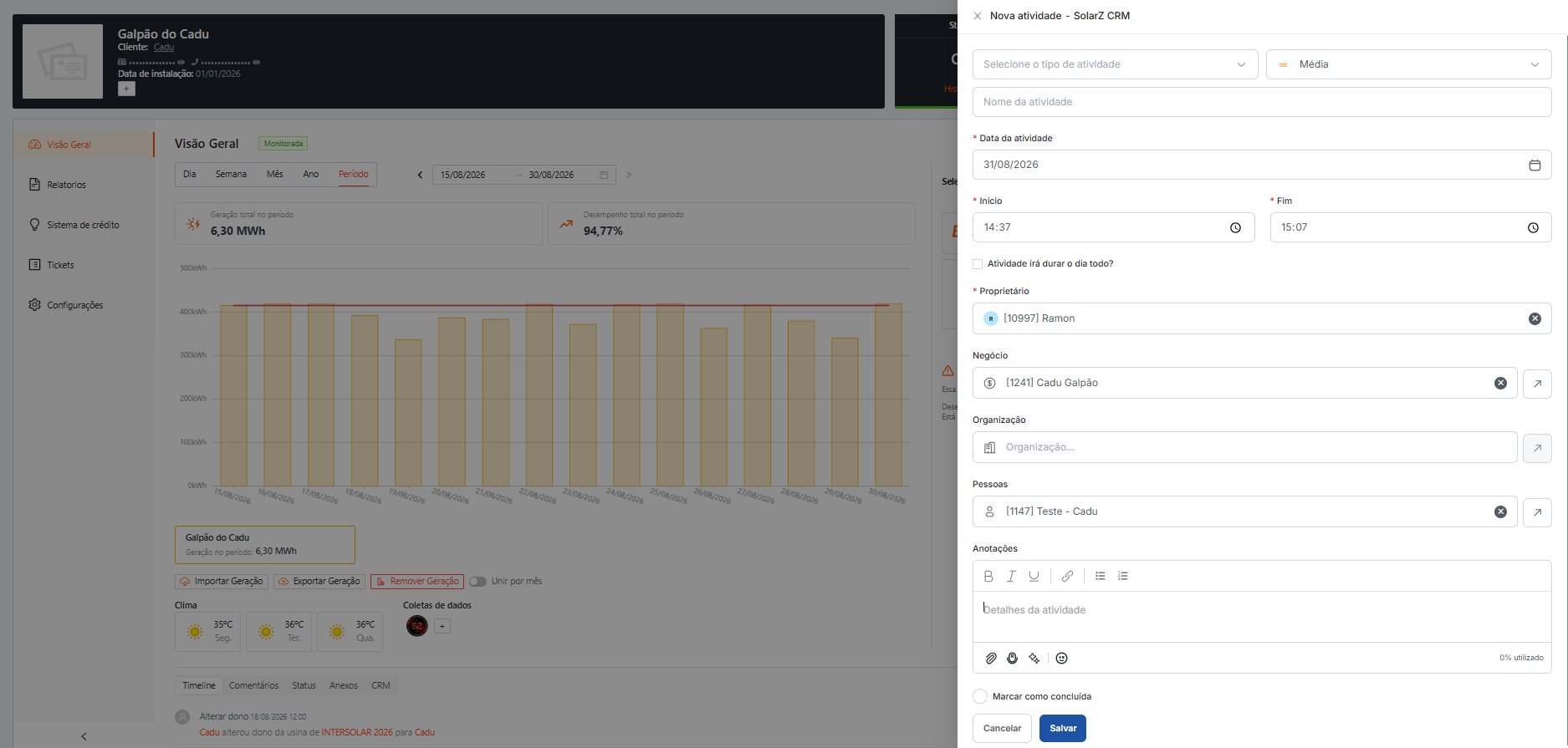Image resolution: width=1568 pixels, height=748 pixels.
Task: Insert a numbered list in notes
Action: 1123,576
